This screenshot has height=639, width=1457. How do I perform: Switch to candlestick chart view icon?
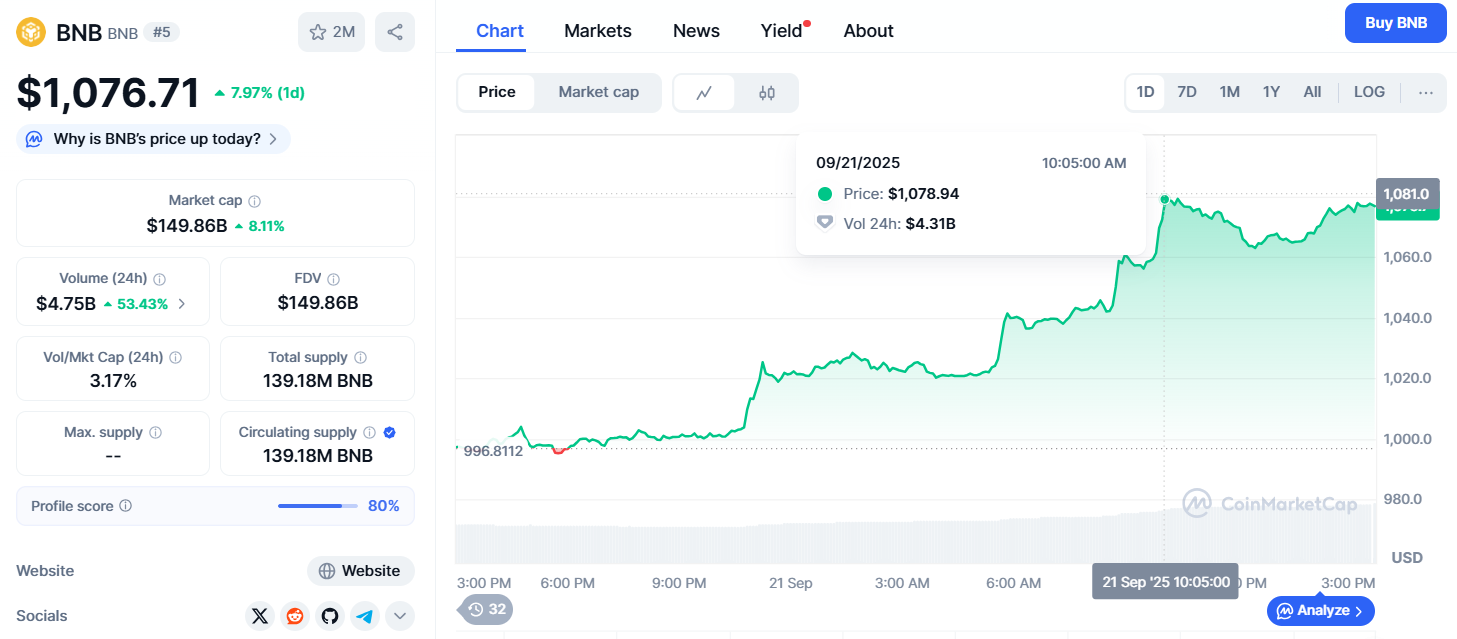pos(767,93)
